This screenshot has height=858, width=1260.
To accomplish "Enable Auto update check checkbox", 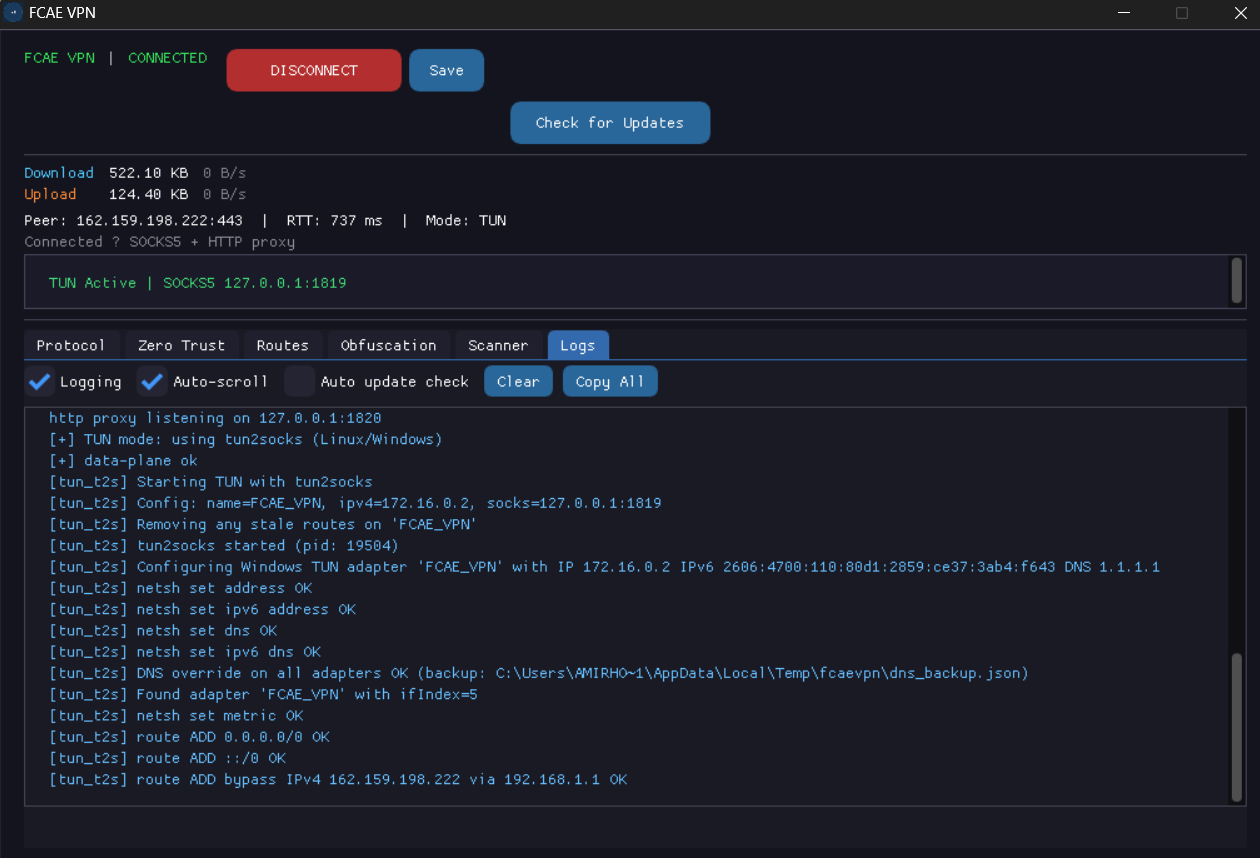I will [x=300, y=381].
